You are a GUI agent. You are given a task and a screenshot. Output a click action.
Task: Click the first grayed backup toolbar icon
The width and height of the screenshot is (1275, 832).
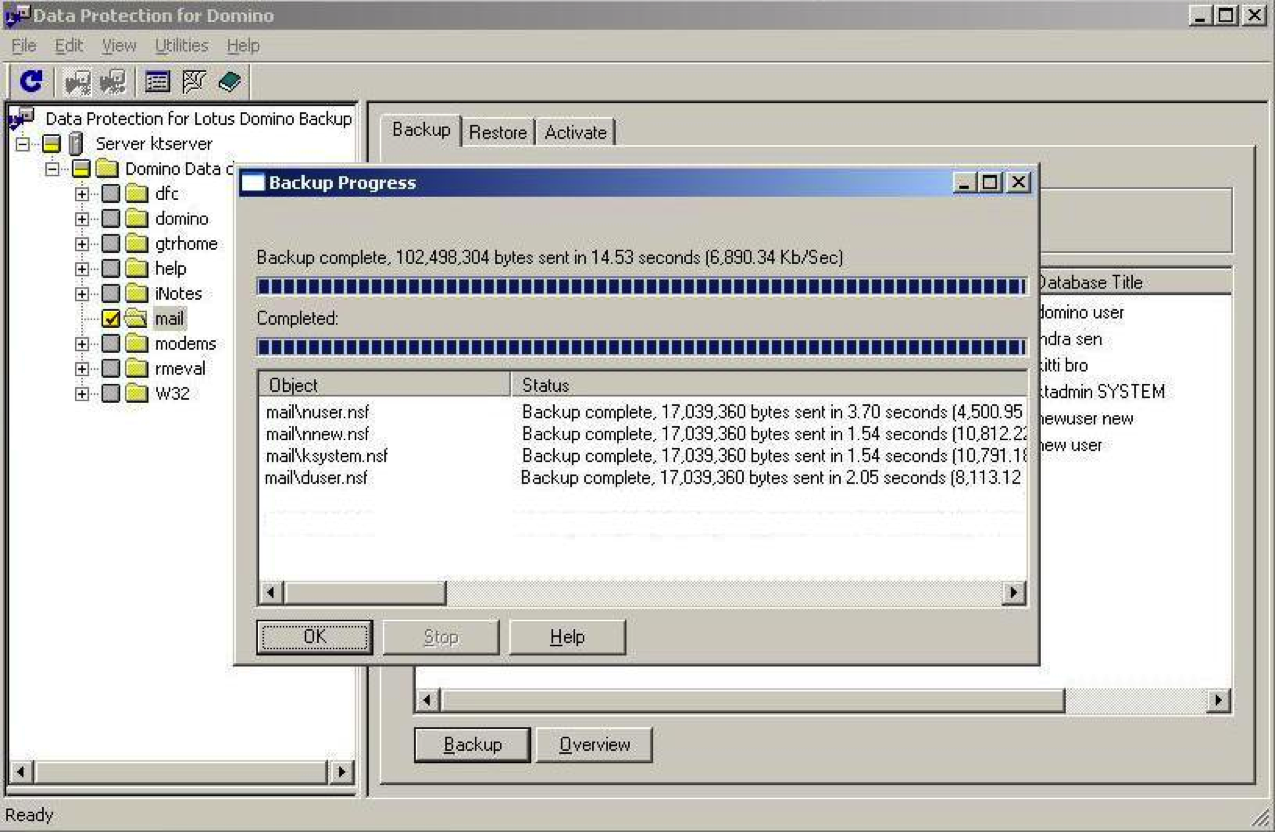pos(78,82)
